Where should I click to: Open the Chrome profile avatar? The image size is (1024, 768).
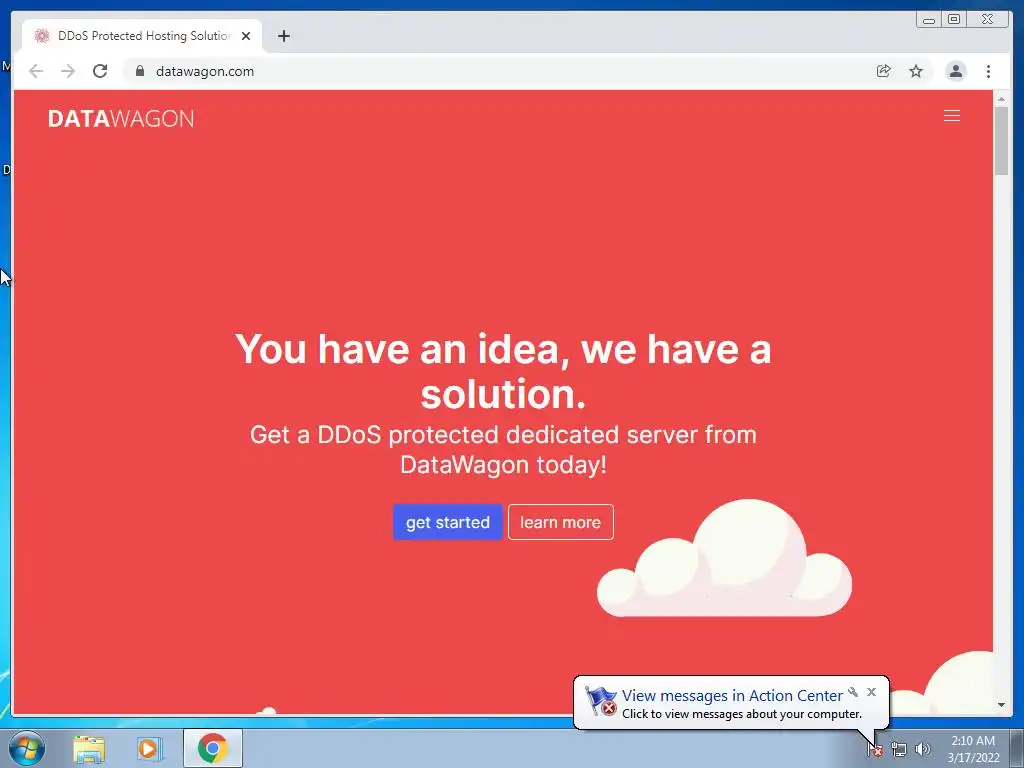955,71
